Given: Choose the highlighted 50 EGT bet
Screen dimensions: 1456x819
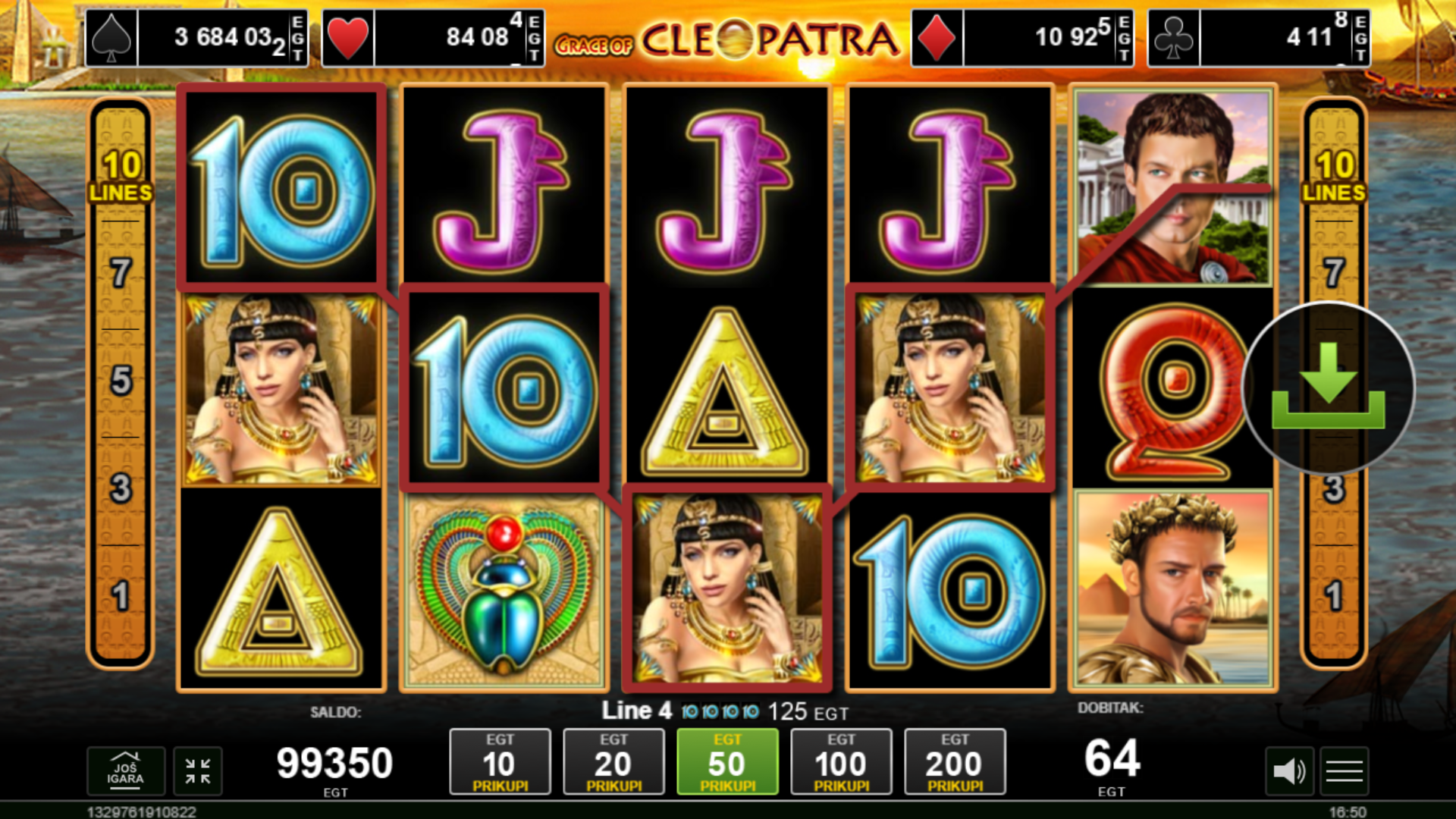Looking at the screenshot, I should 727,762.
